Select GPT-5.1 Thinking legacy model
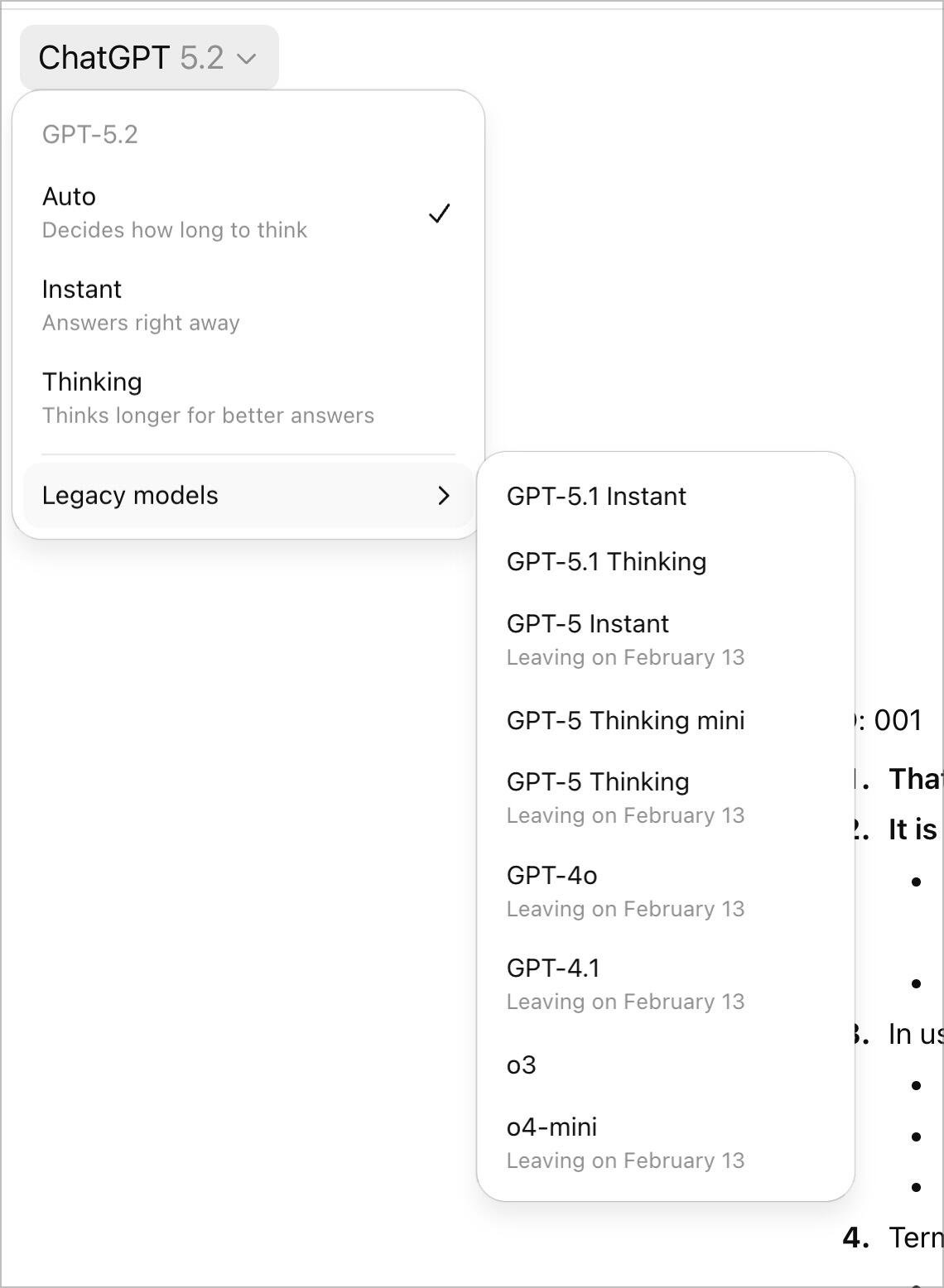Viewport: 944px width, 1288px height. (x=606, y=562)
